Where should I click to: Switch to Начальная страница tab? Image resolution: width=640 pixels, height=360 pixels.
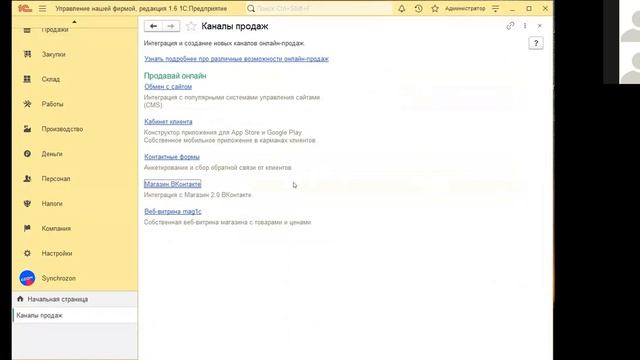75,299
